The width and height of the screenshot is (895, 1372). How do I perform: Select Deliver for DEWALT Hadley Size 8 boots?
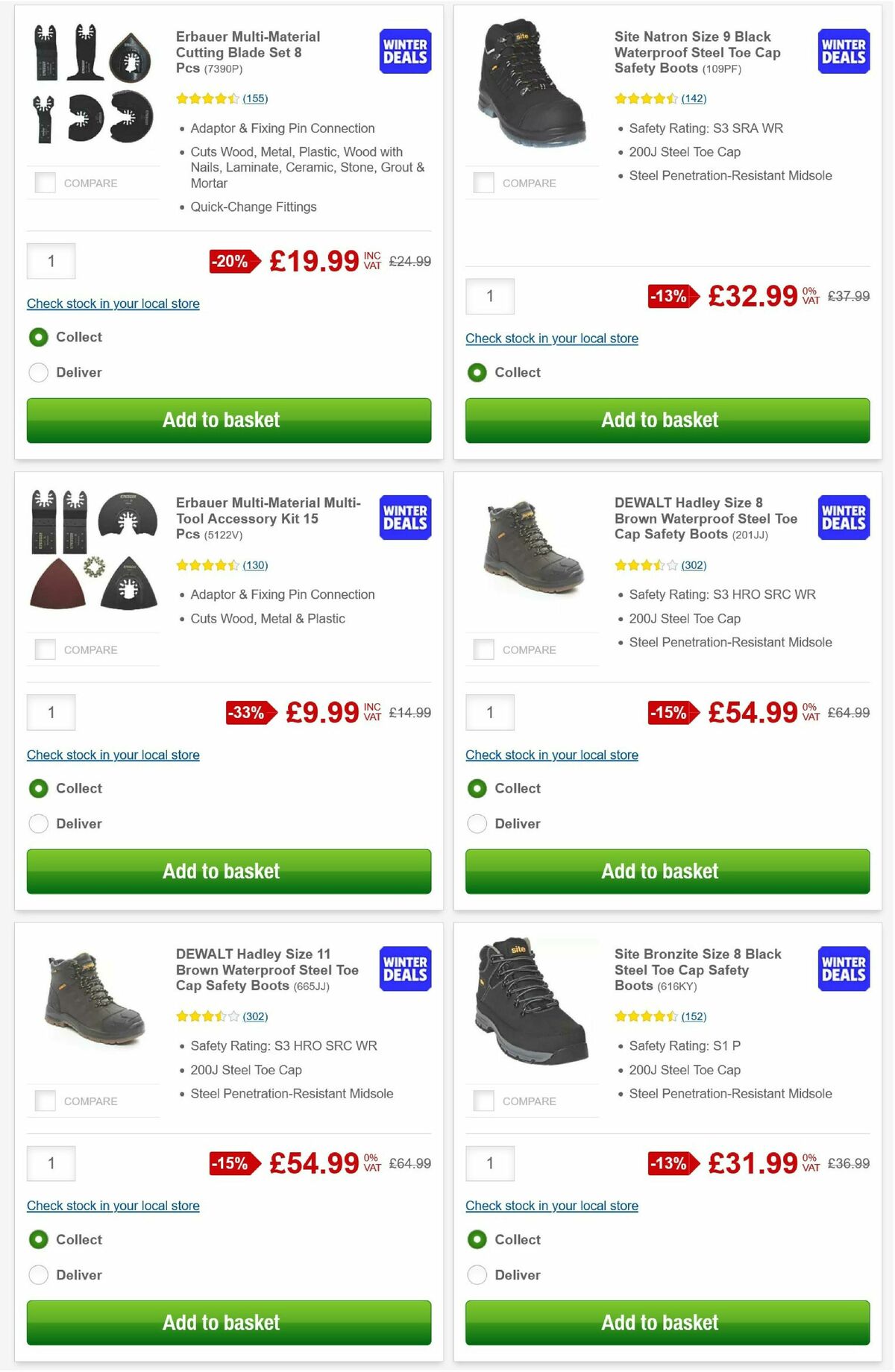[x=477, y=823]
